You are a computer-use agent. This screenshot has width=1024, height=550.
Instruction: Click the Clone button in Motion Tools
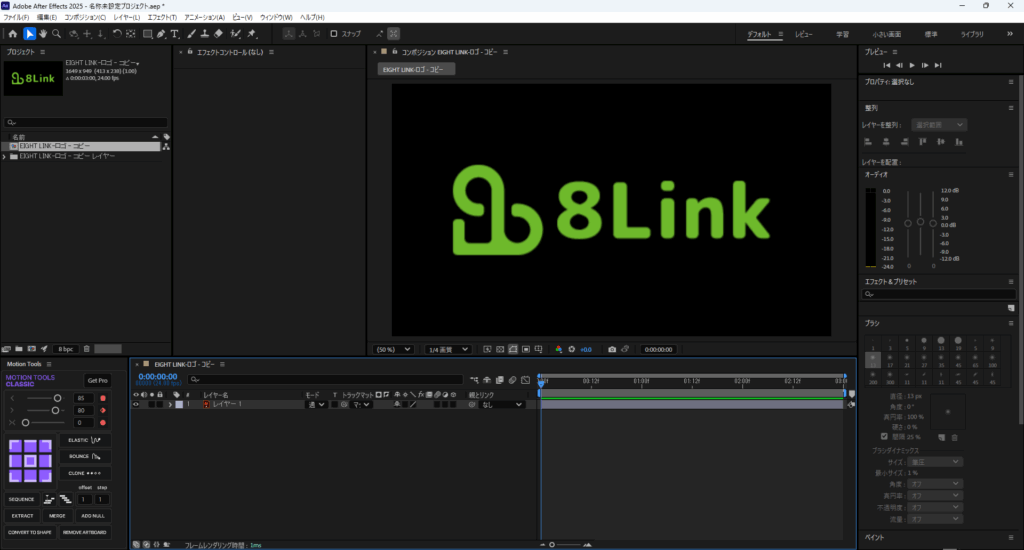[x=85, y=473]
